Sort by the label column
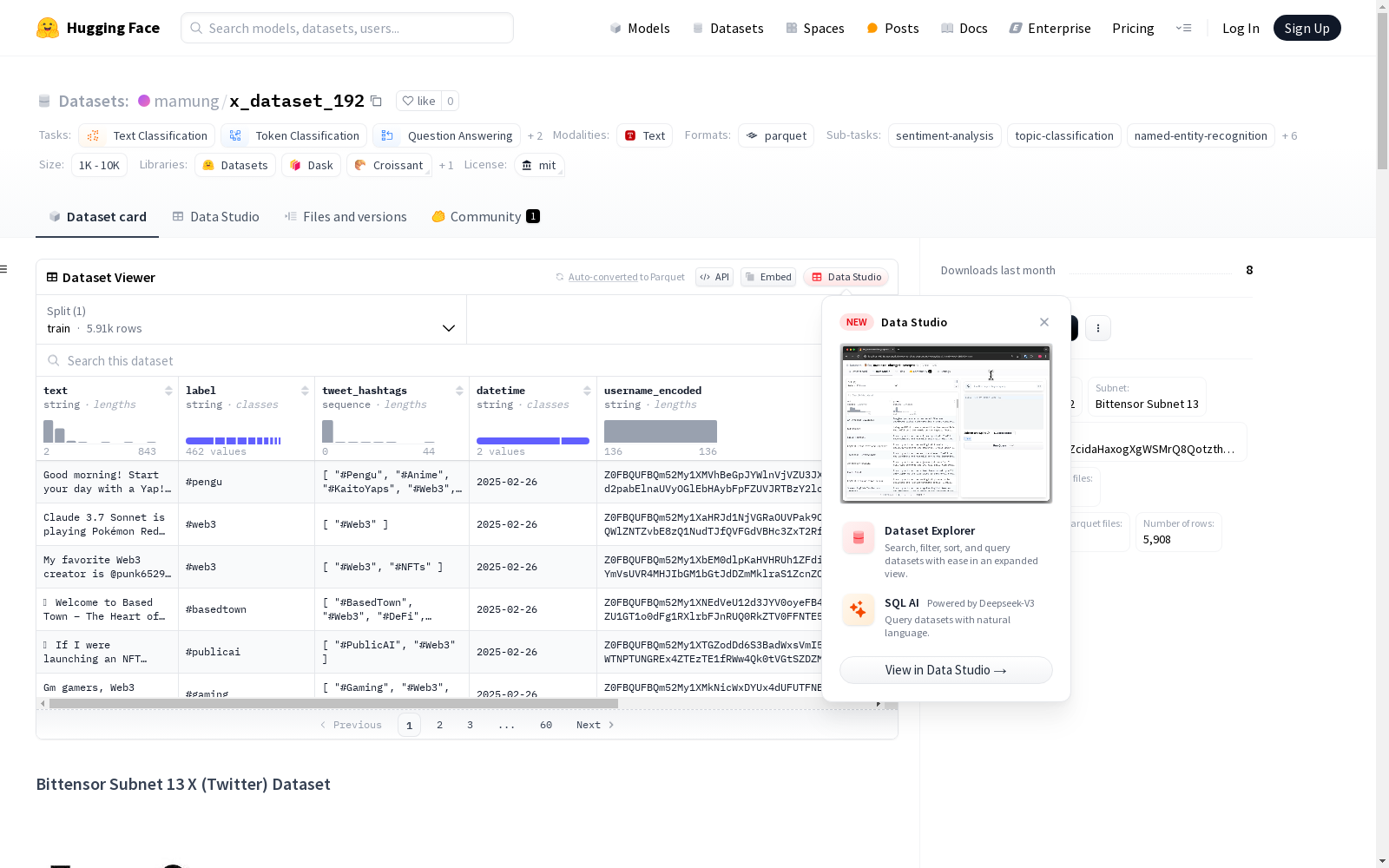 point(305,391)
